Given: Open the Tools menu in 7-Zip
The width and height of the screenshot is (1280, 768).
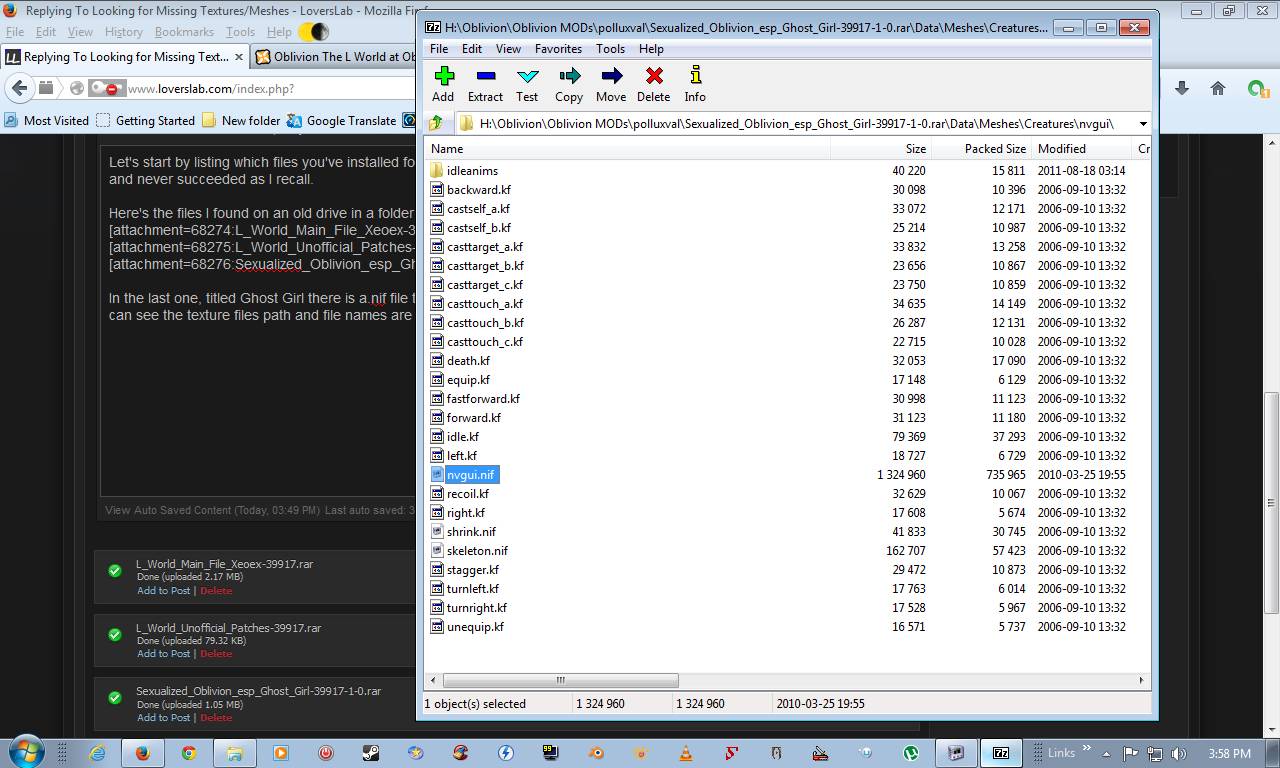Looking at the screenshot, I should click(x=610, y=48).
